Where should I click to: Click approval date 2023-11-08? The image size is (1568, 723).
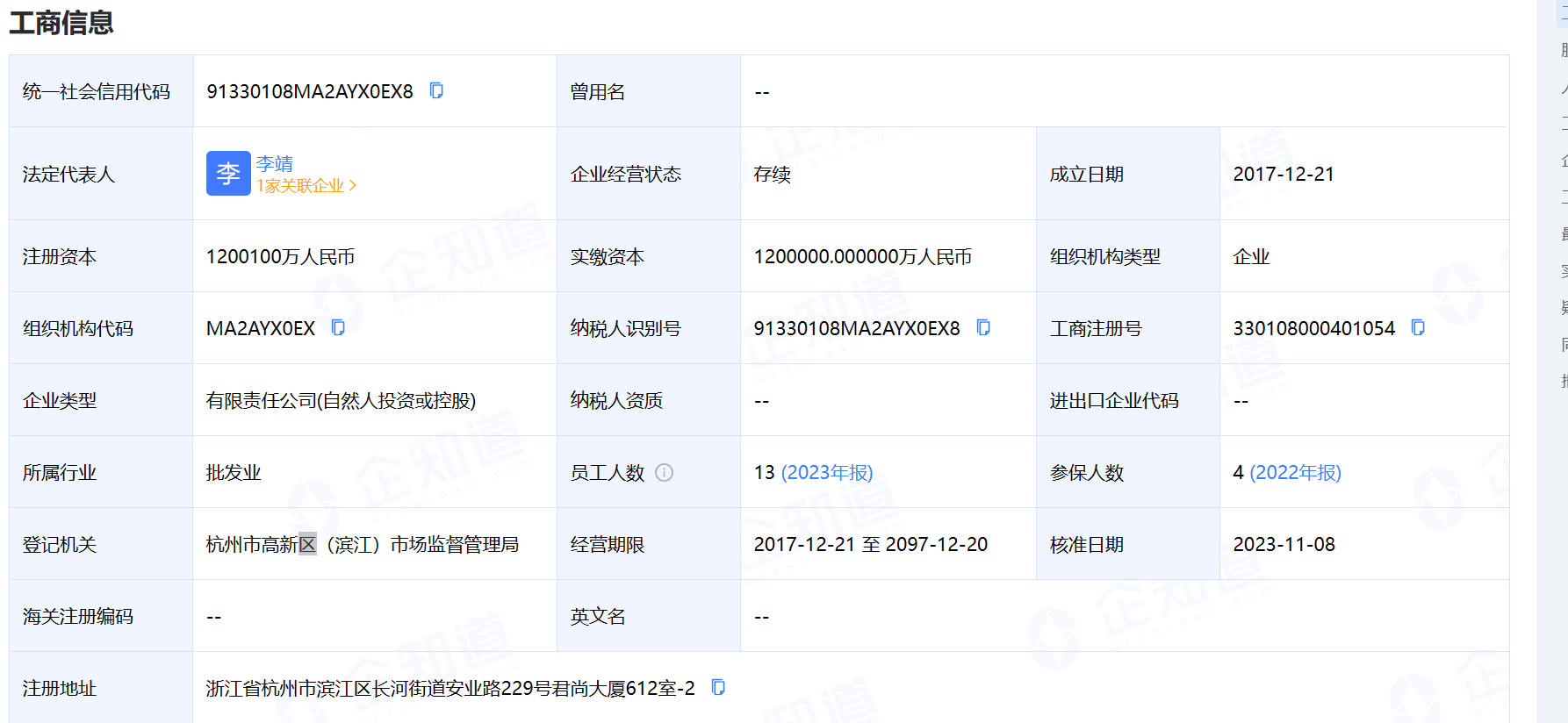click(1284, 544)
